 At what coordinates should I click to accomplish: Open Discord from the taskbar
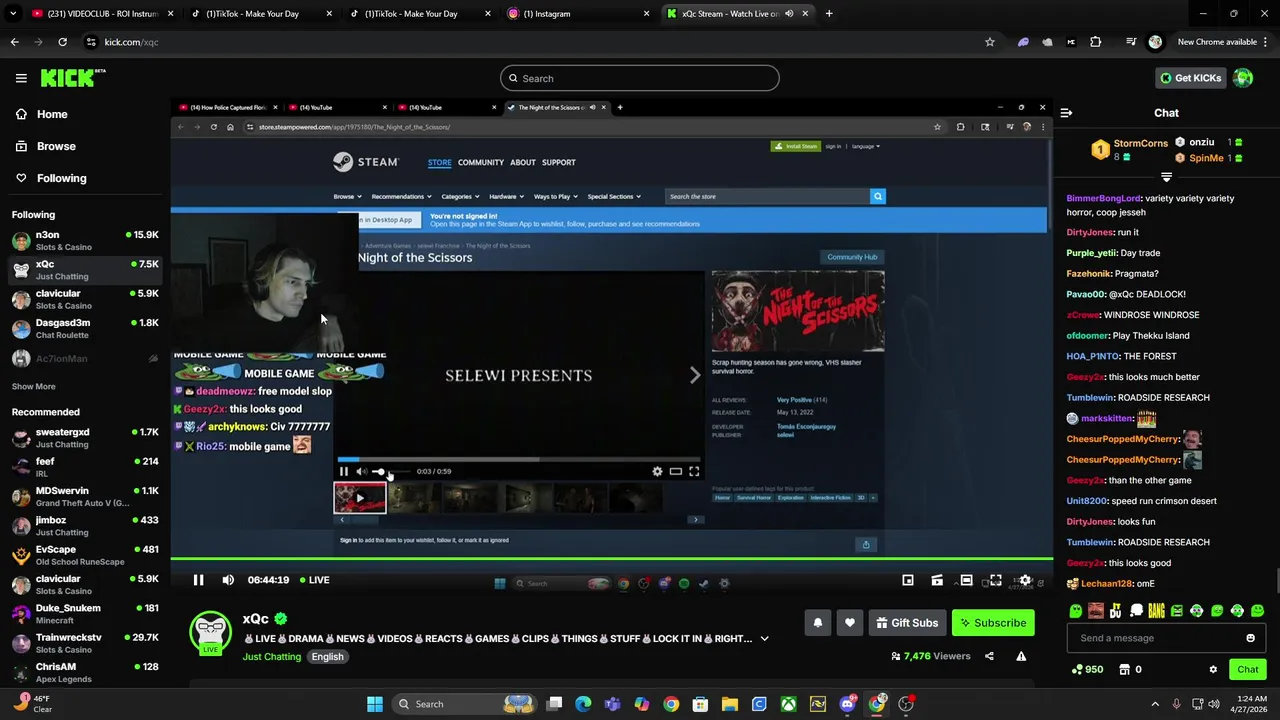click(x=847, y=704)
